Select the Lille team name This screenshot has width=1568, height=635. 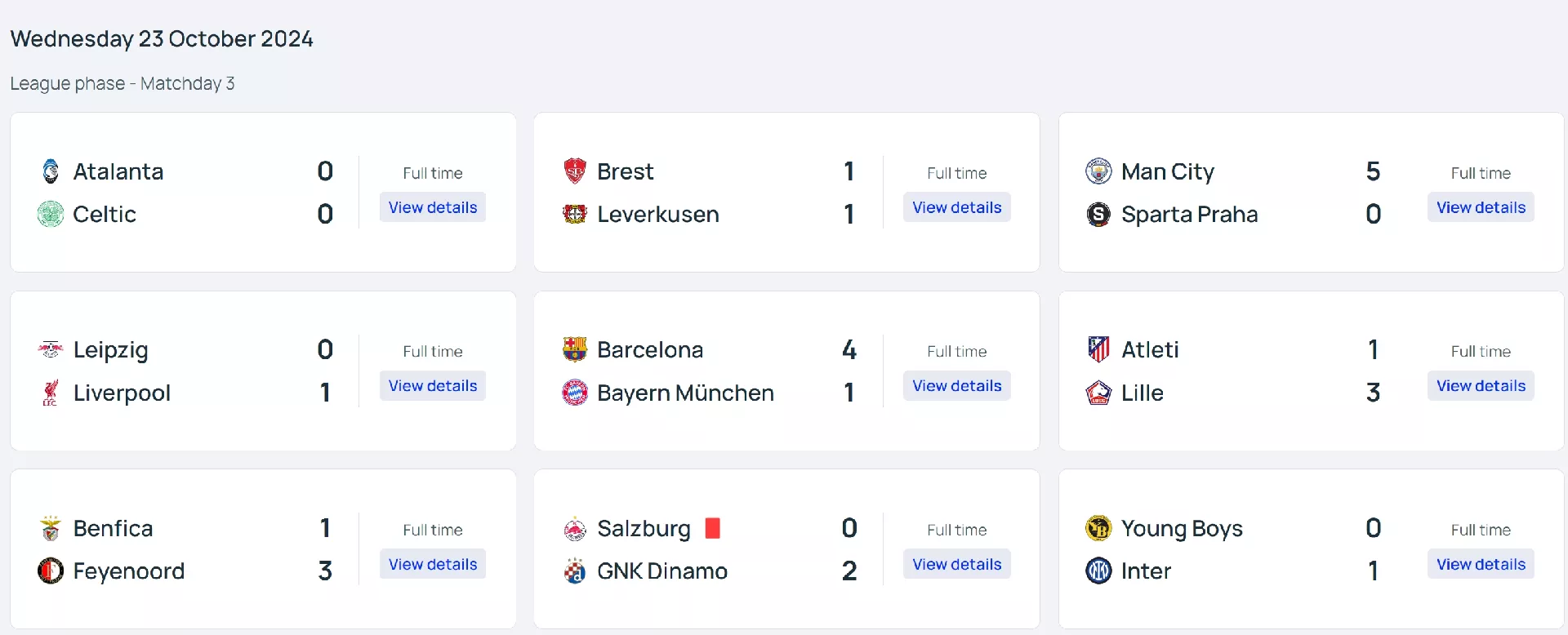point(1142,393)
